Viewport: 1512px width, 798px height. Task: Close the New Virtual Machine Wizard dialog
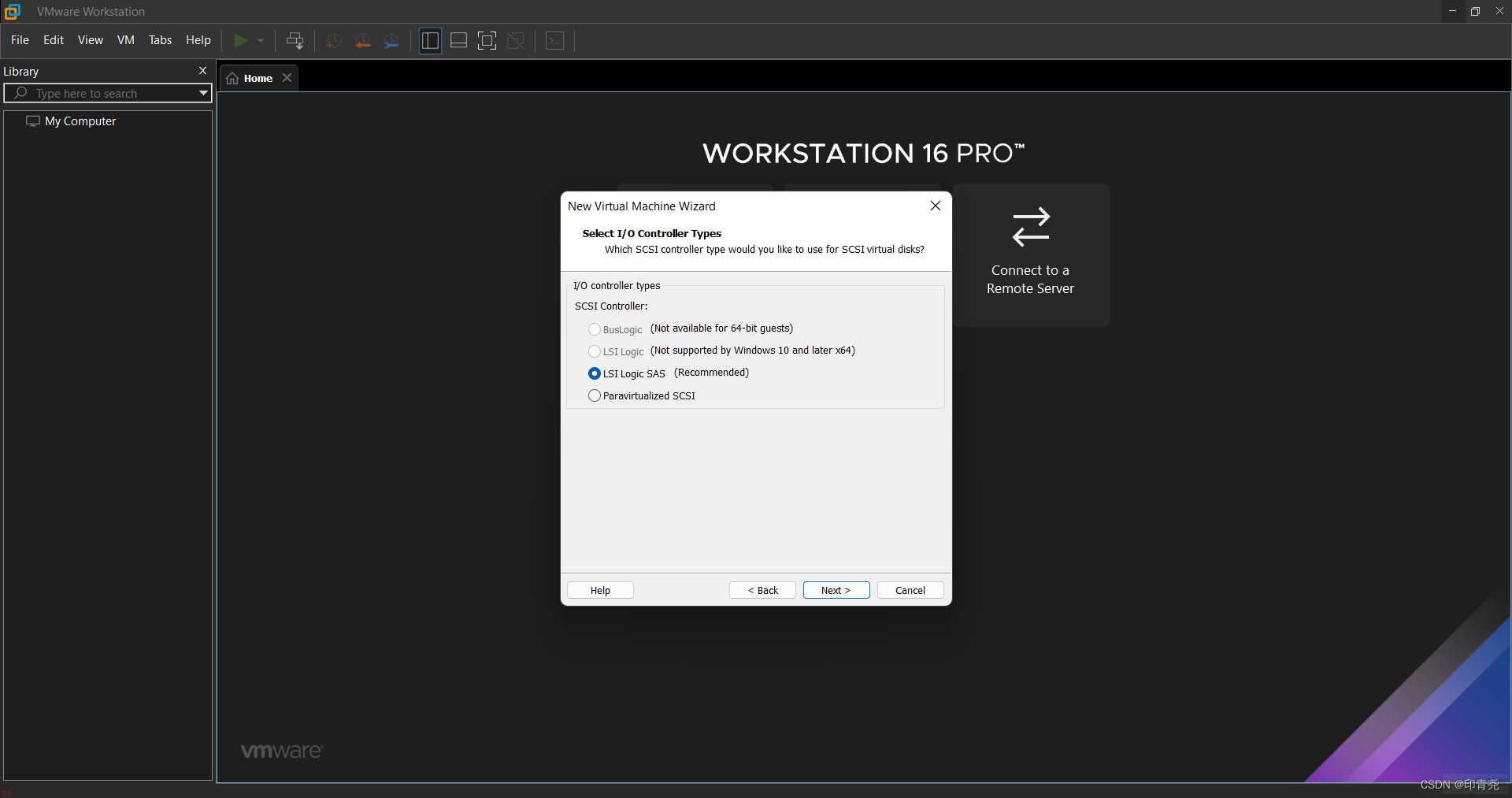[x=936, y=206]
